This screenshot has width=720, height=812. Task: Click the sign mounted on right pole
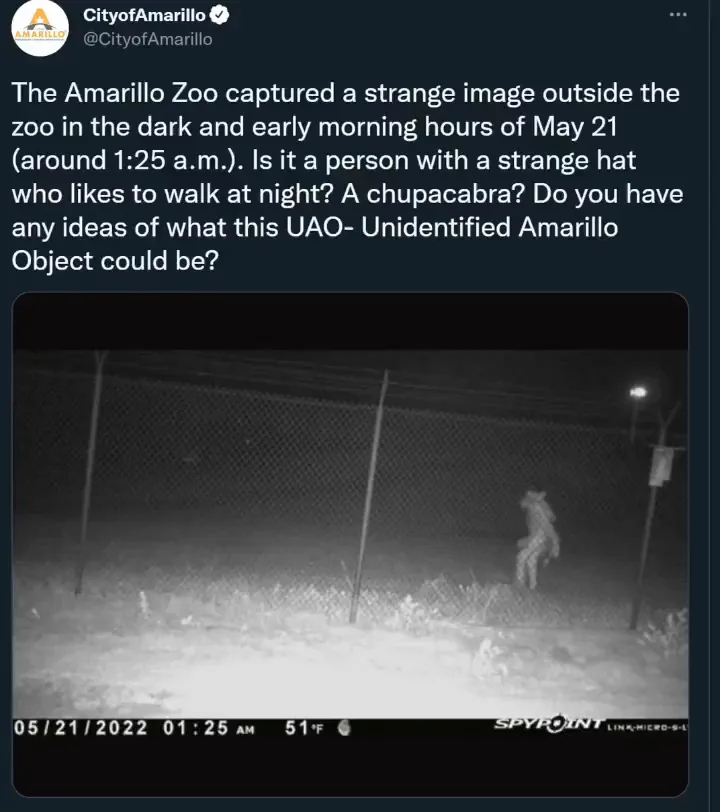click(x=661, y=467)
